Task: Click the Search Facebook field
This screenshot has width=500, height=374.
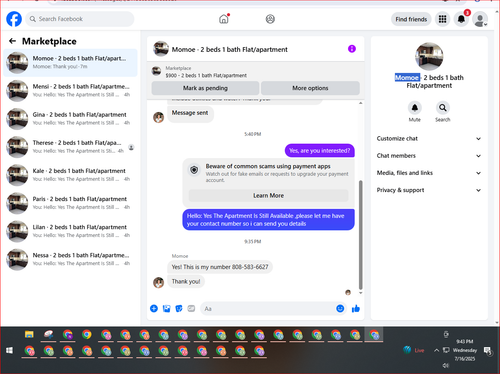Action: coord(80,19)
